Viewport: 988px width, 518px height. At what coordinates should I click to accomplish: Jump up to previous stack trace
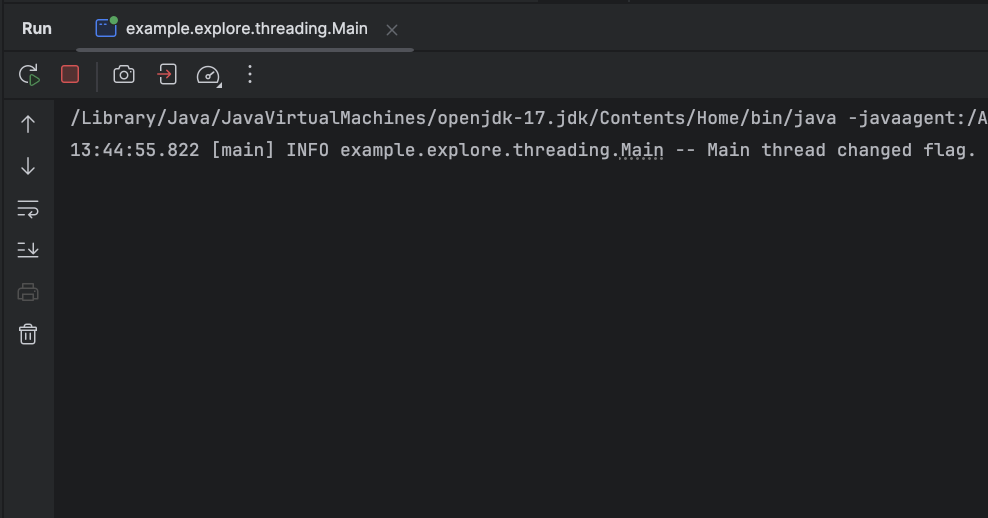pyautogui.click(x=28, y=124)
